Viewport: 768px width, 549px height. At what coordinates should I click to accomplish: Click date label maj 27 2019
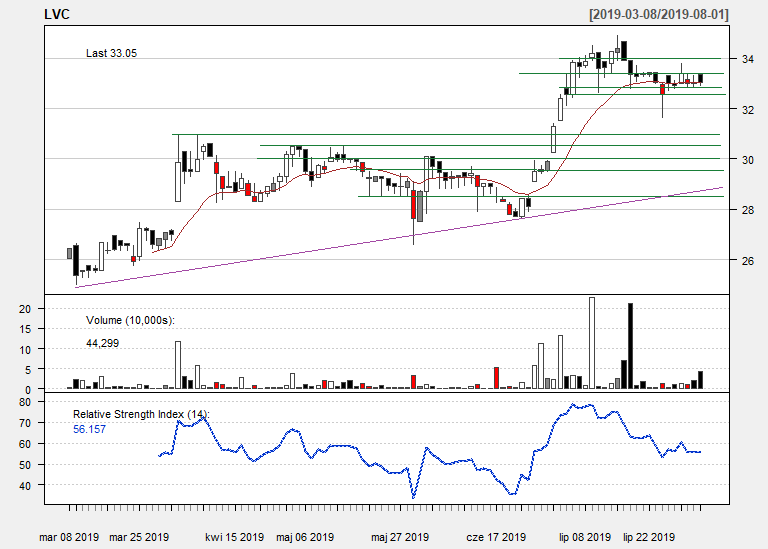pyautogui.click(x=400, y=537)
